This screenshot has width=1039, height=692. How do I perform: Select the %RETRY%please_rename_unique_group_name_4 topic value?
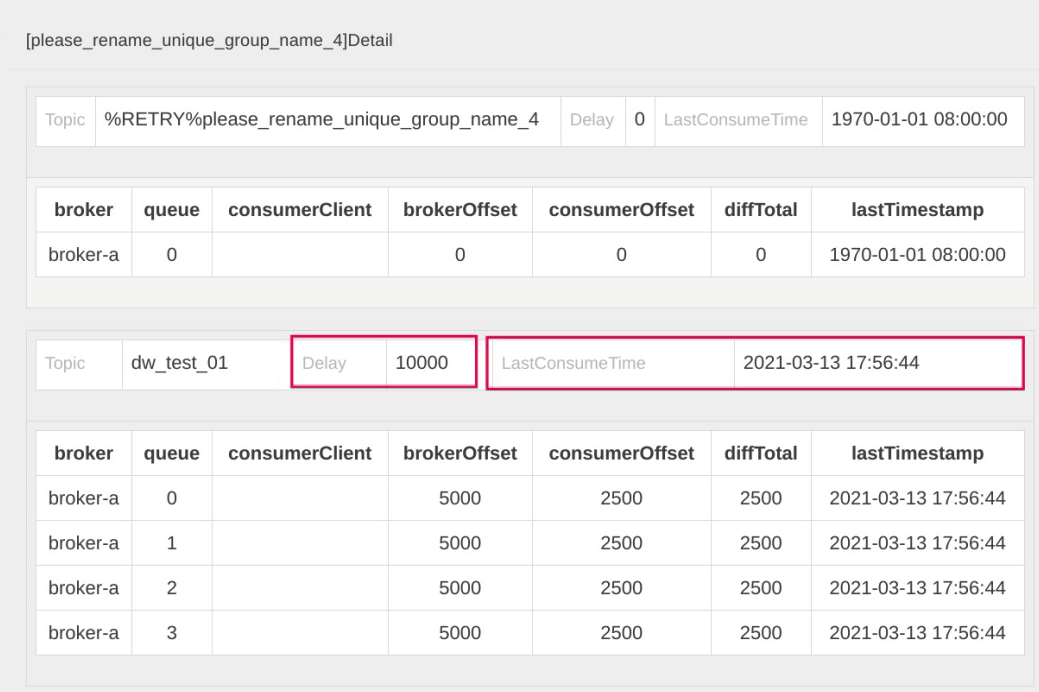click(x=322, y=120)
